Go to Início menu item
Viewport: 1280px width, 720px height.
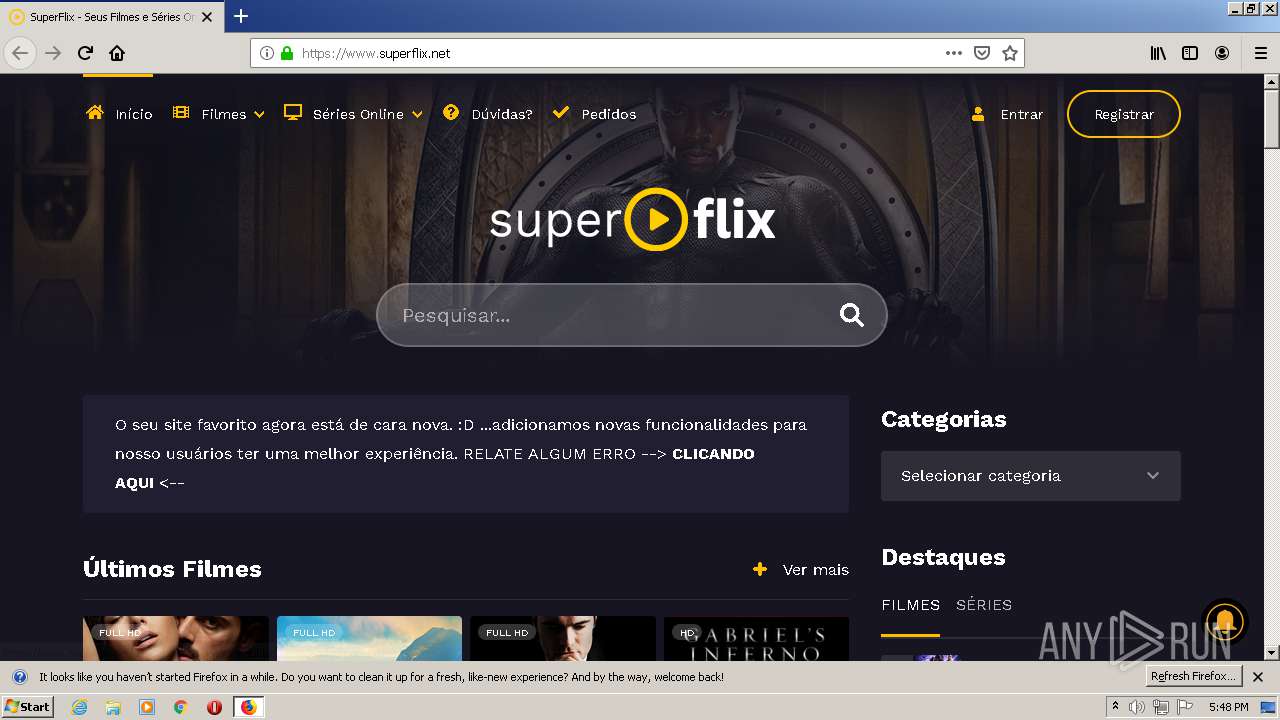119,114
